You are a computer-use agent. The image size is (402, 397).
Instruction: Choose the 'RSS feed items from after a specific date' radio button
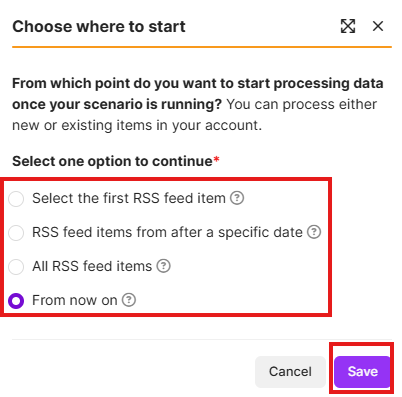click(16, 233)
